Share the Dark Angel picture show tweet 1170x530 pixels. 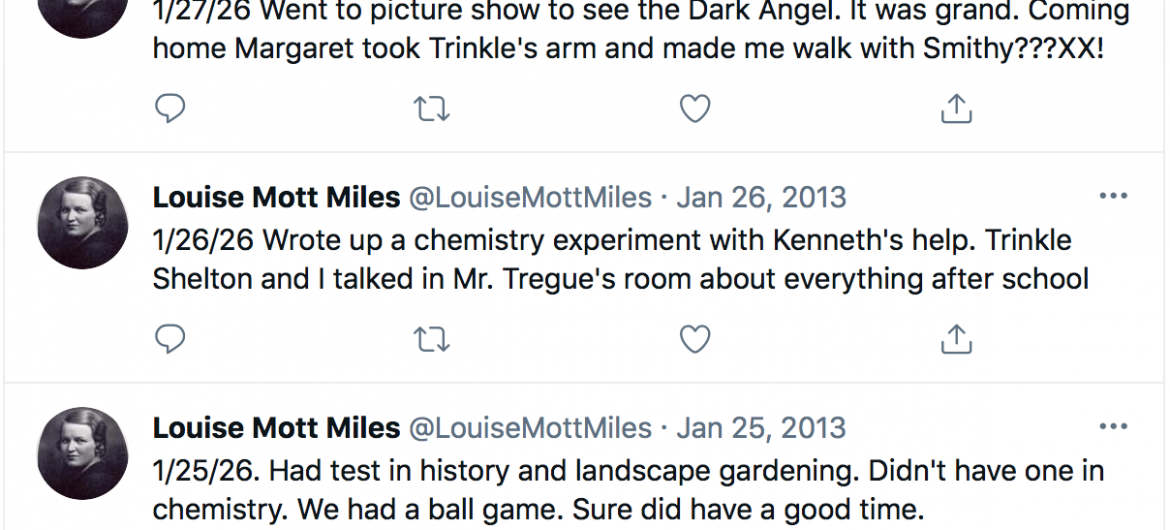[957, 109]
